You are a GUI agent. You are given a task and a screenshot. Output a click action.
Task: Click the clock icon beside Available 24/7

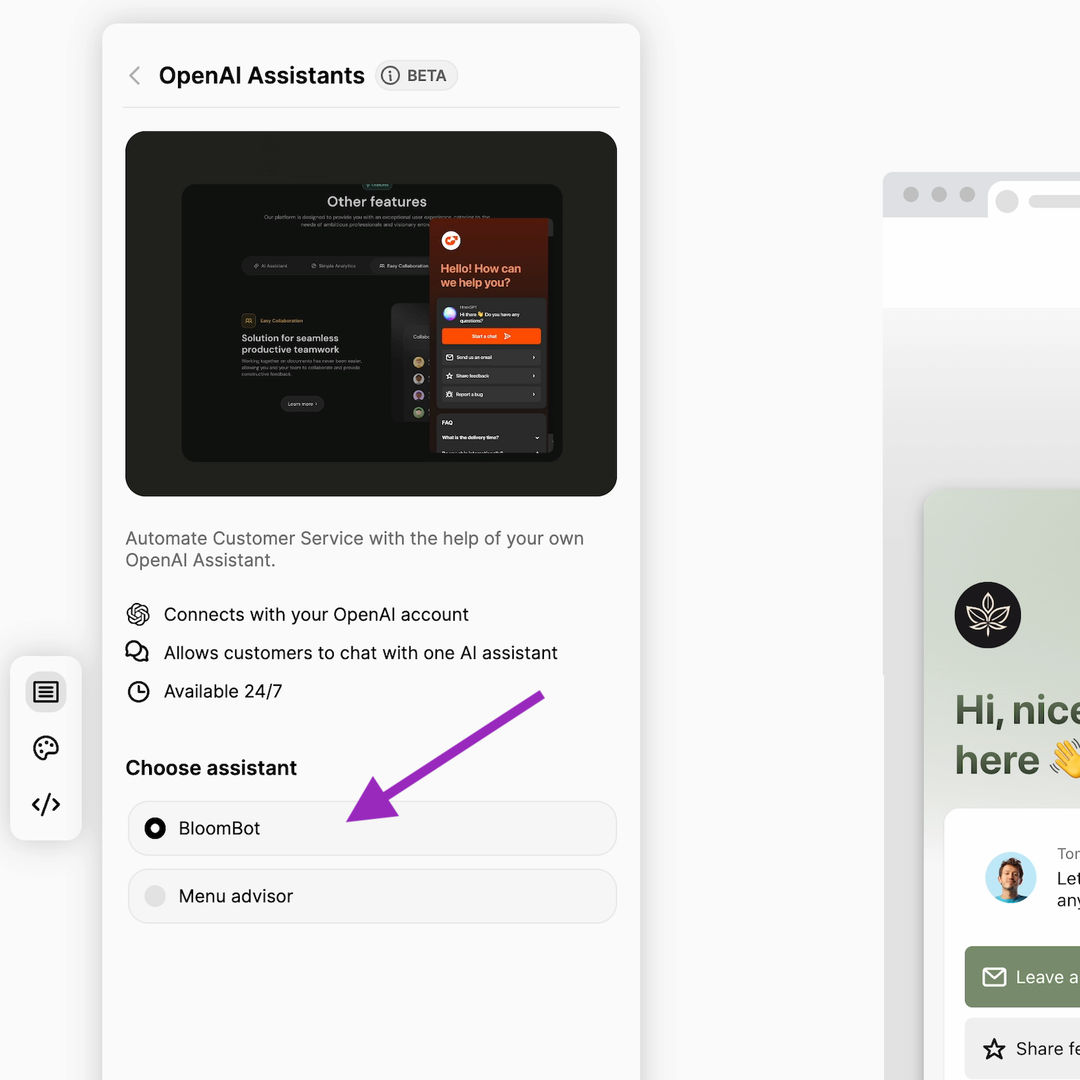138,691
